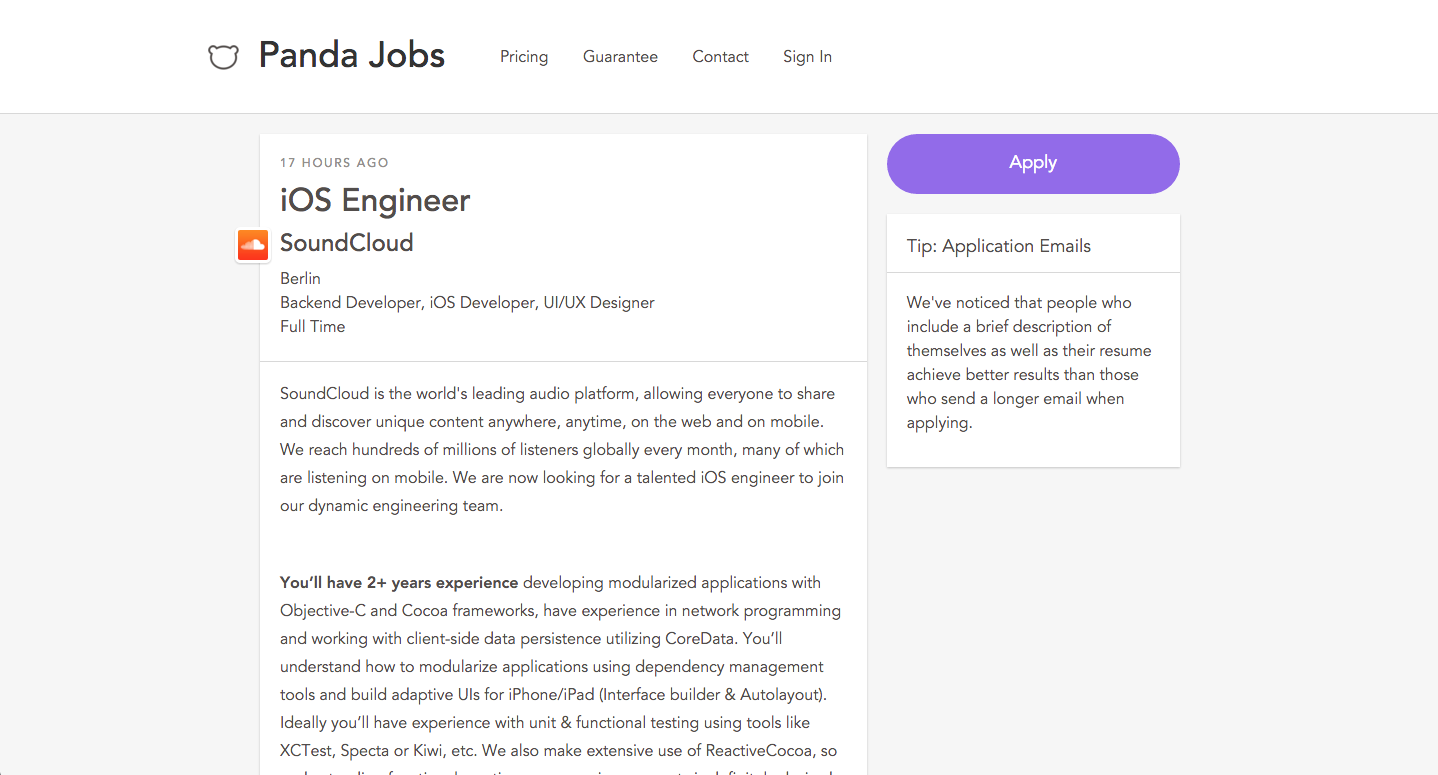Click the '17 HOURS AGO' timestamp

334,162
